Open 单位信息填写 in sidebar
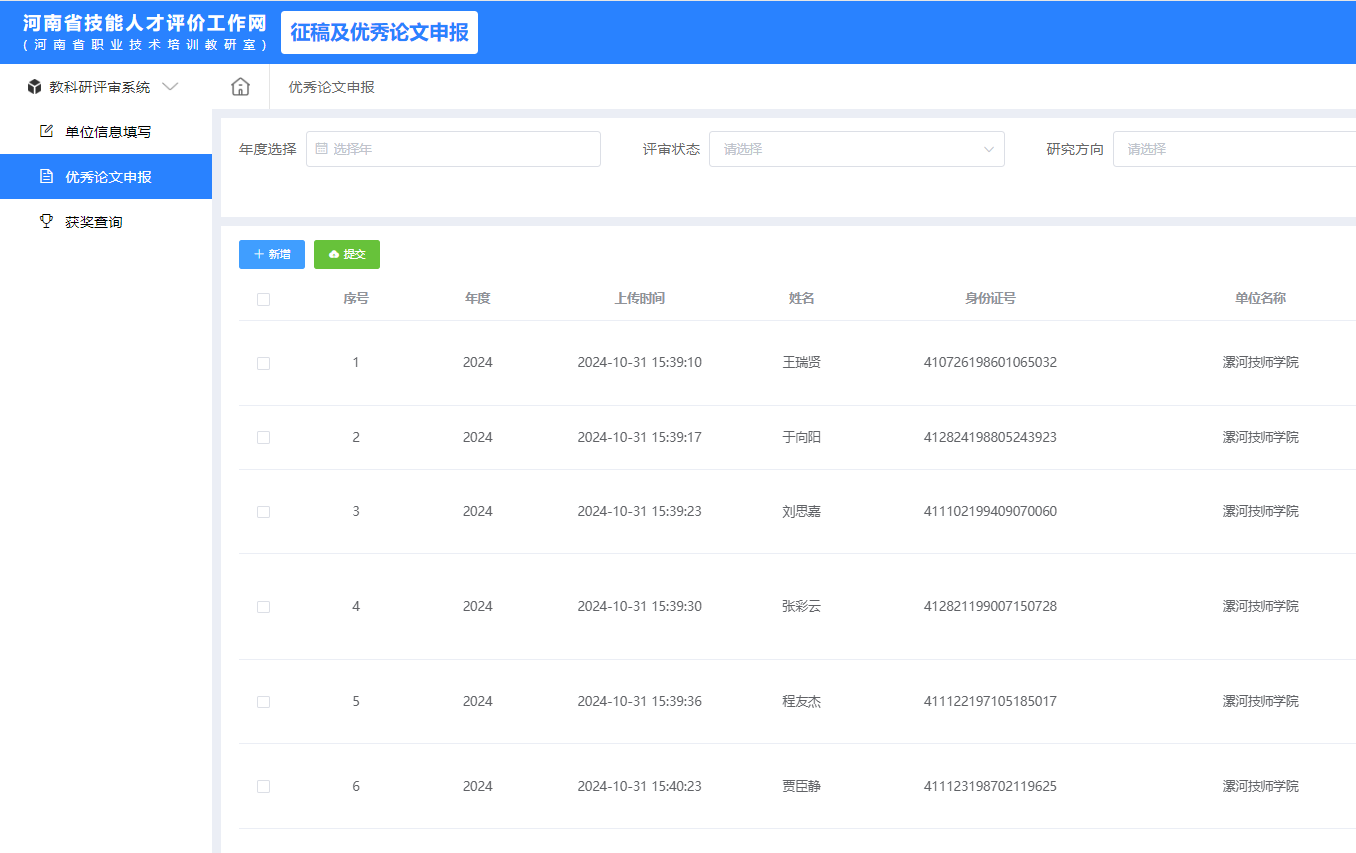Screen dimensions: 1356x853 click(106, 131)
